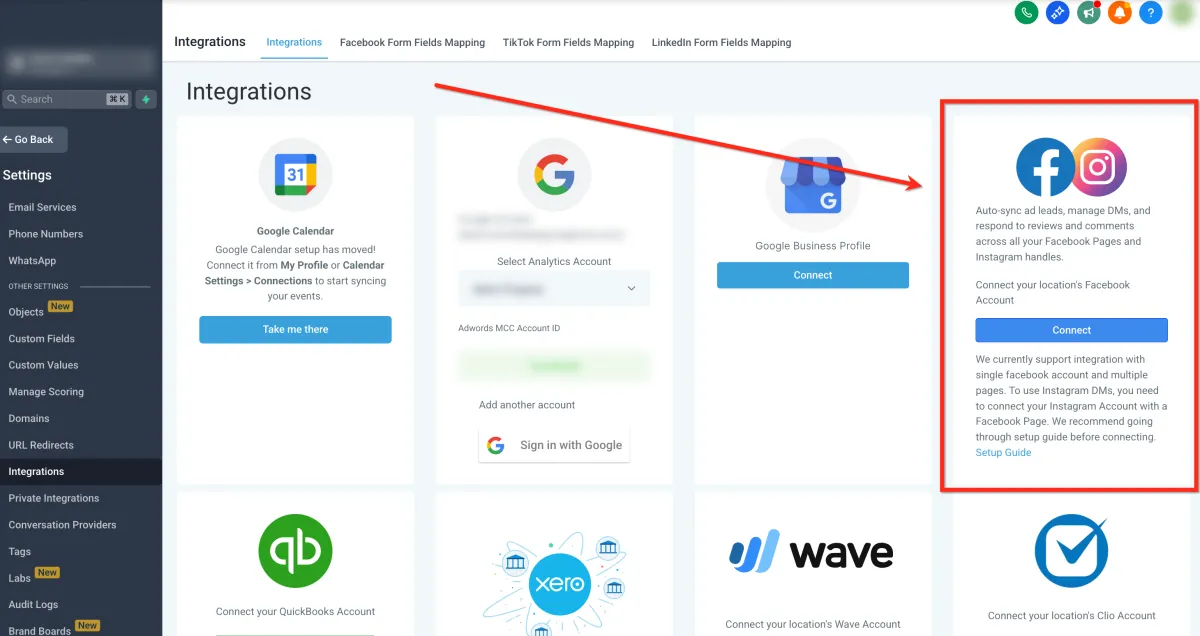Click Sign in with Google button

554,445
